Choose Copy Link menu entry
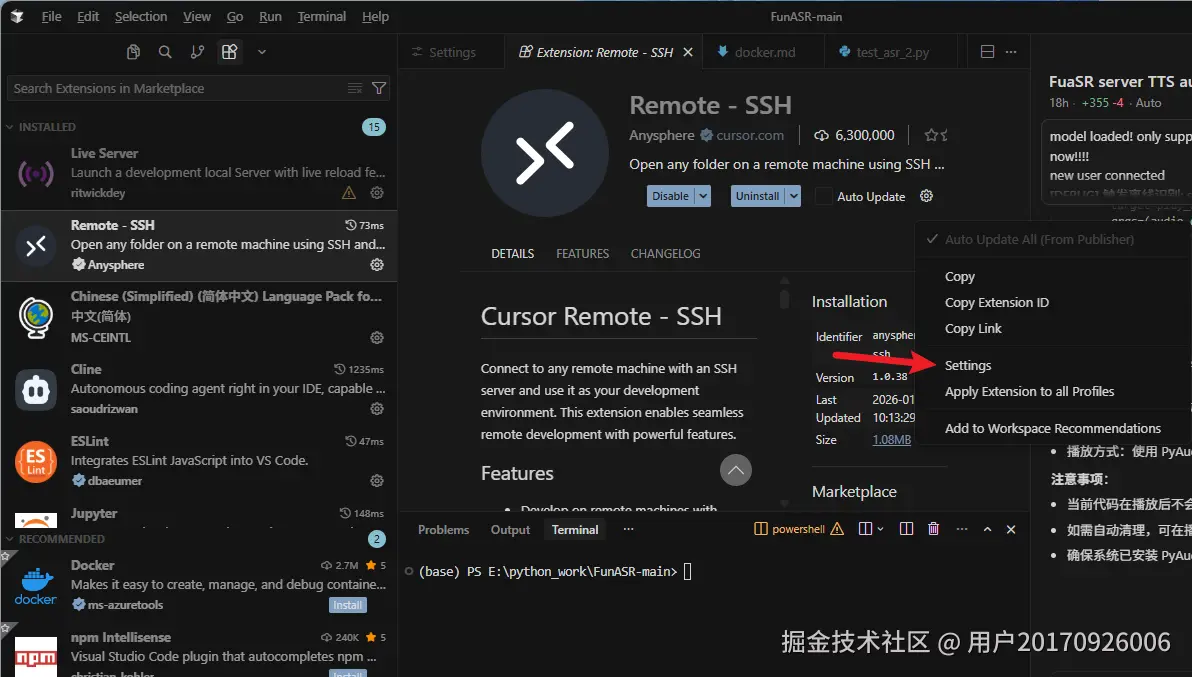 (973, 328)
